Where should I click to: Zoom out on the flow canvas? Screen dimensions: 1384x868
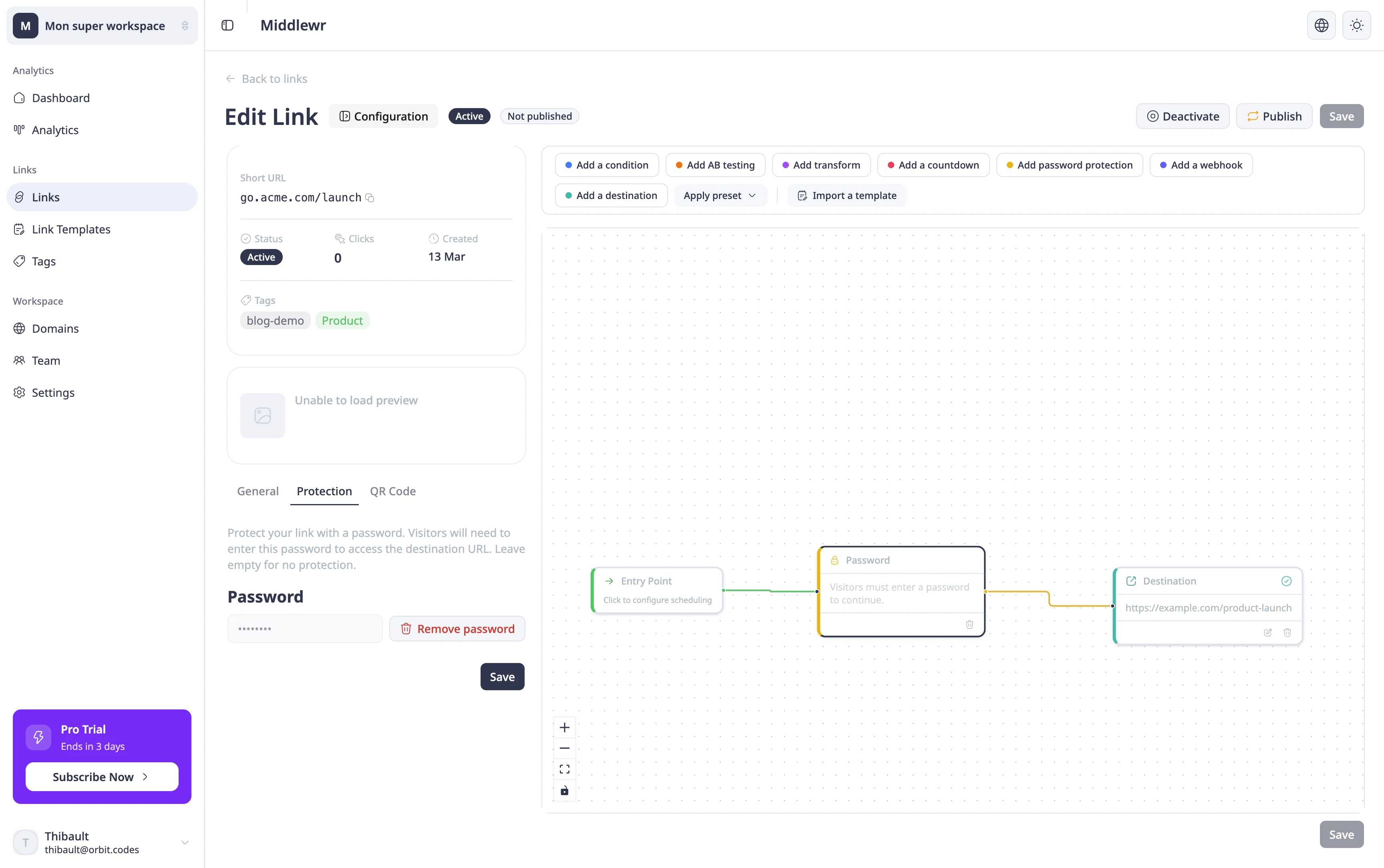click(x=564, y=749)
